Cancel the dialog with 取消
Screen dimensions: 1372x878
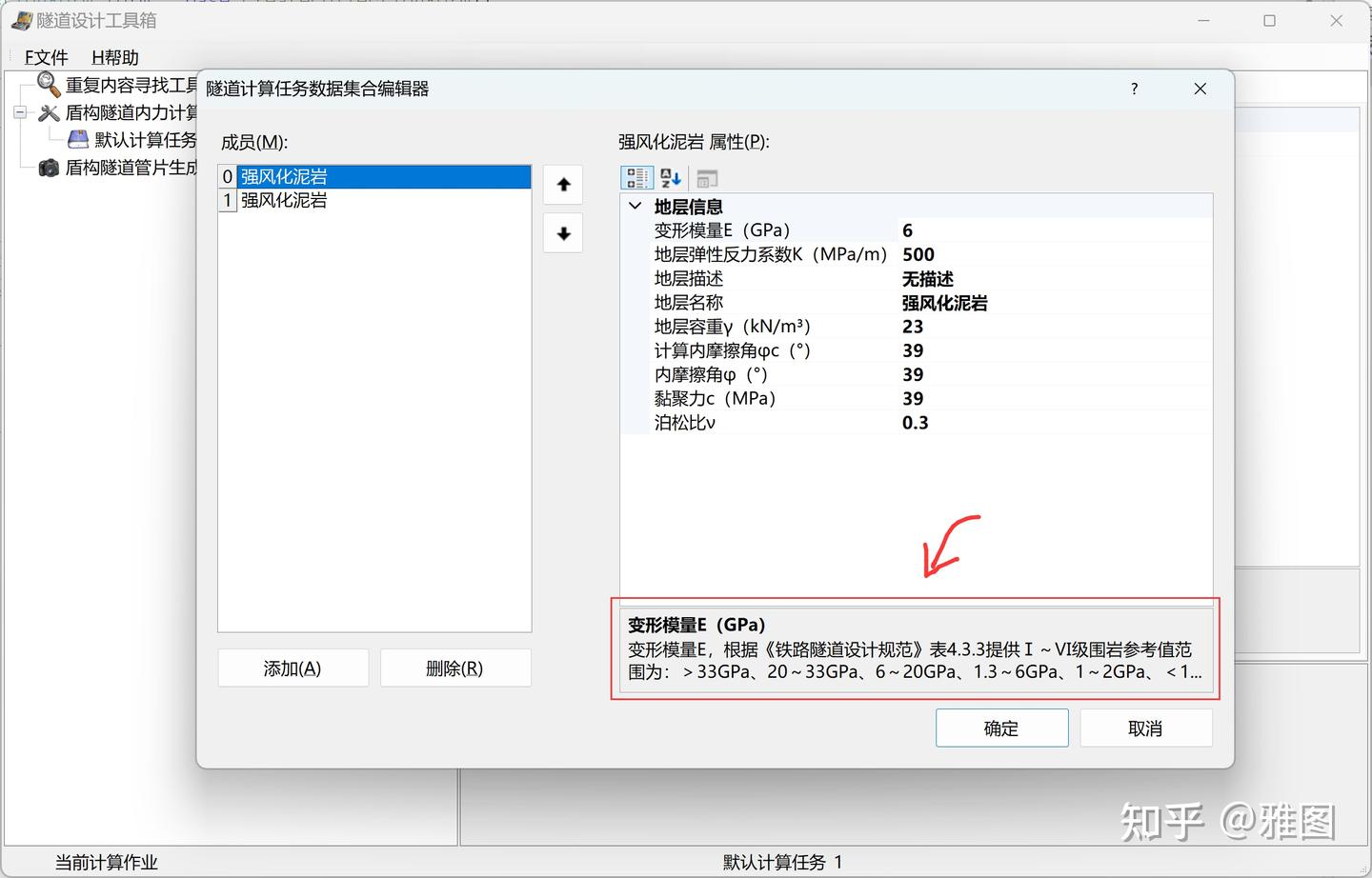tap(1145, 728)
